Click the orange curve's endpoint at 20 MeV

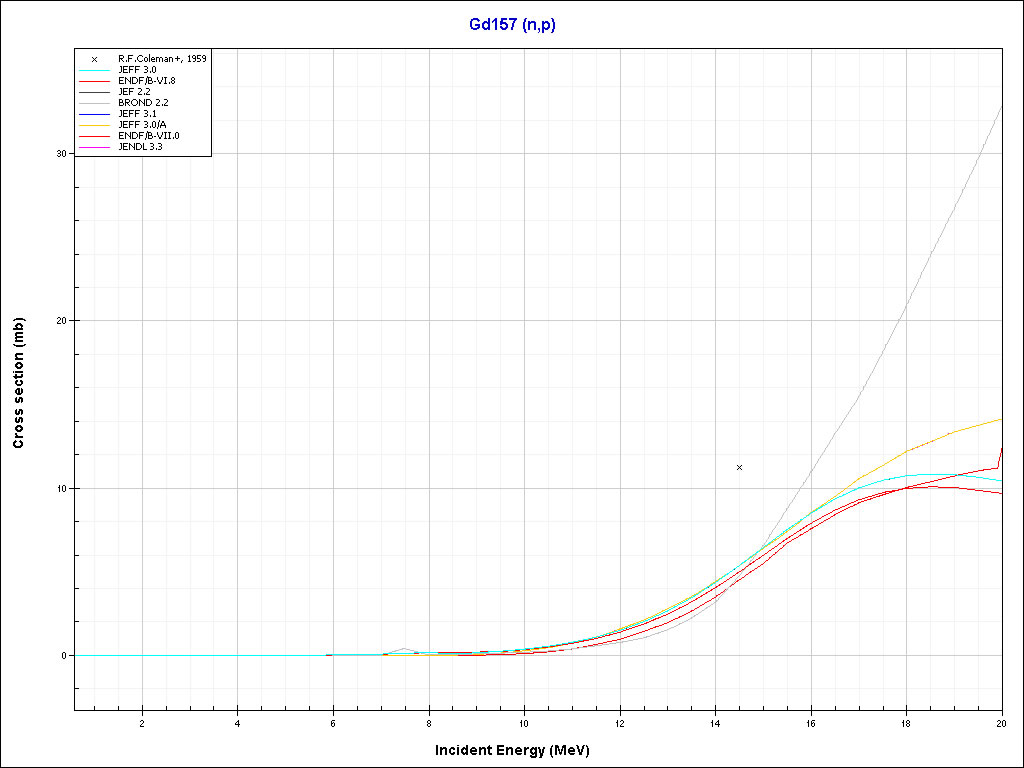point(1000,420)
